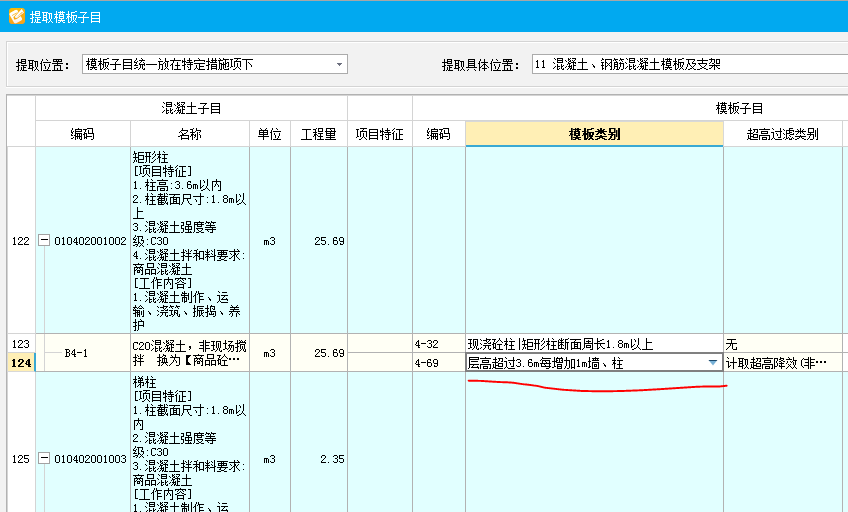The image size is (848, 512).
Task: Click the 项目特征 column header
Action: tap(380, 134)
